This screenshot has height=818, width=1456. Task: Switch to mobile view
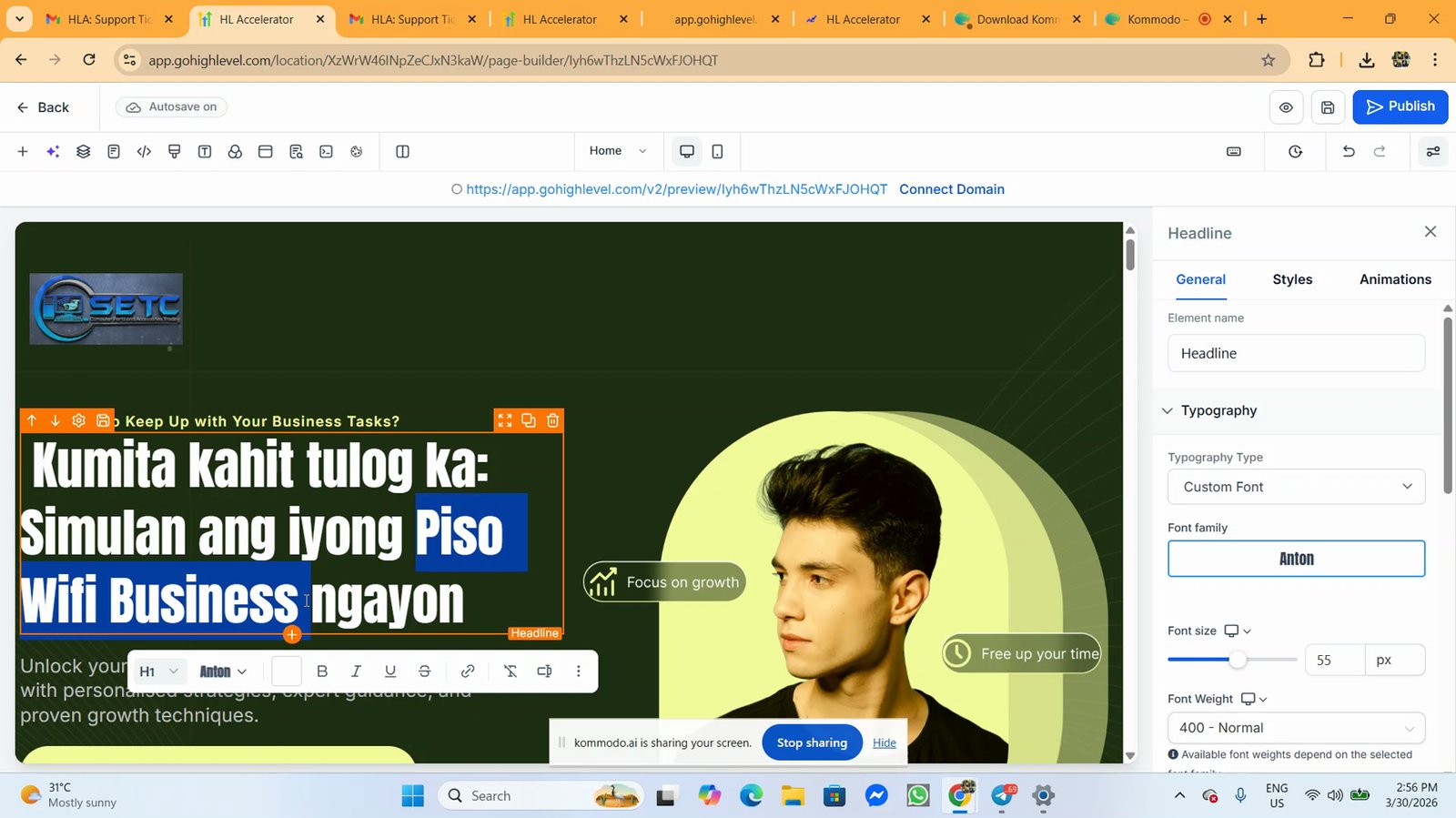coord(717,152)
